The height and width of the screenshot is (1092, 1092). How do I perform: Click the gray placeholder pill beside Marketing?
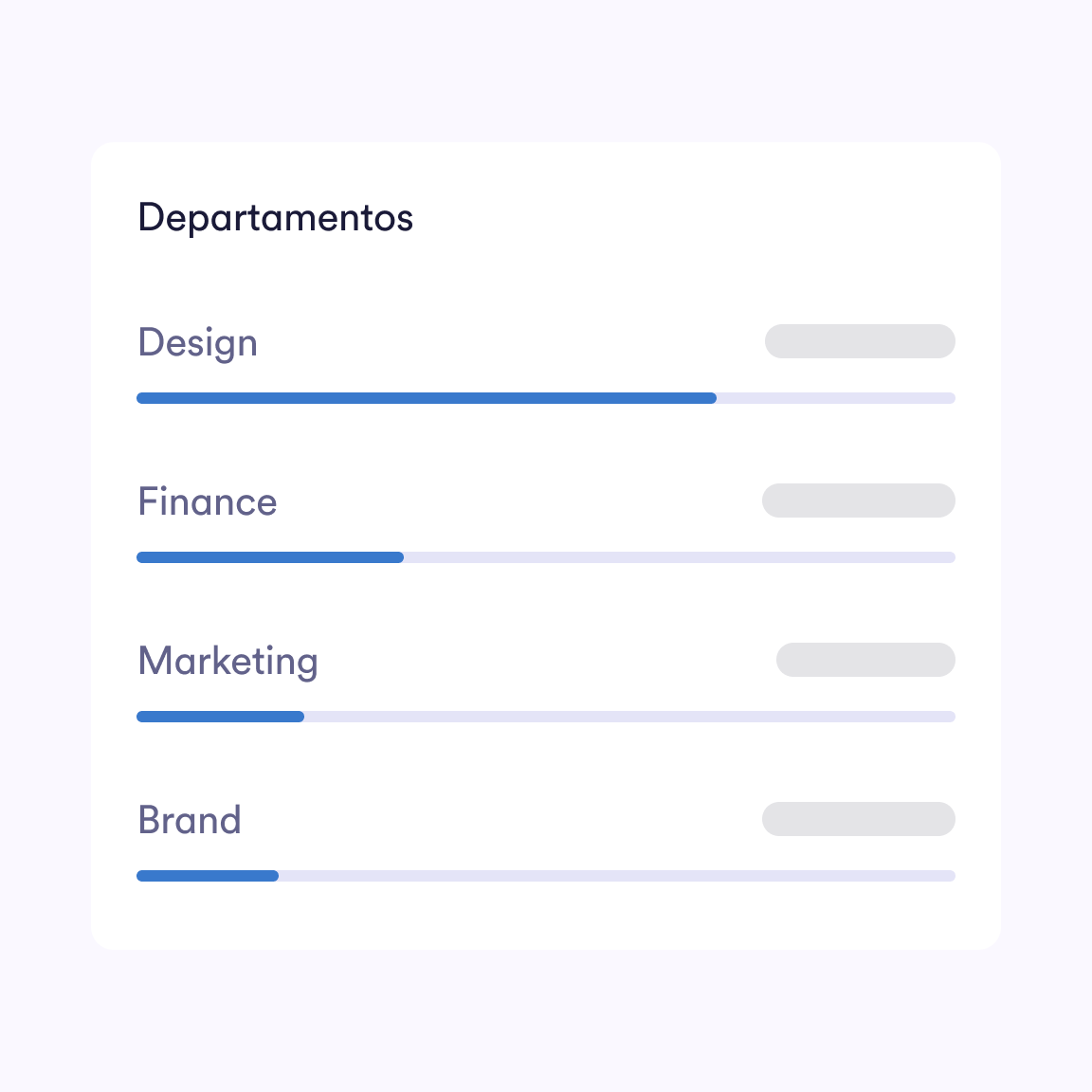[x=865, y=660]
